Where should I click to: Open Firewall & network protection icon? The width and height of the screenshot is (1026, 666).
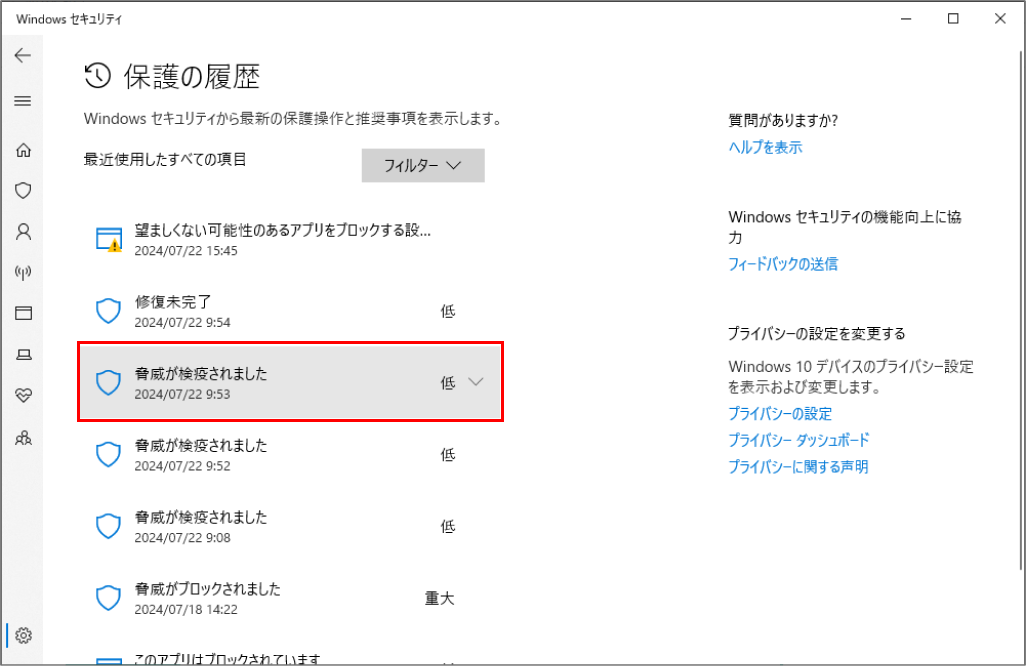pos(24,272)
